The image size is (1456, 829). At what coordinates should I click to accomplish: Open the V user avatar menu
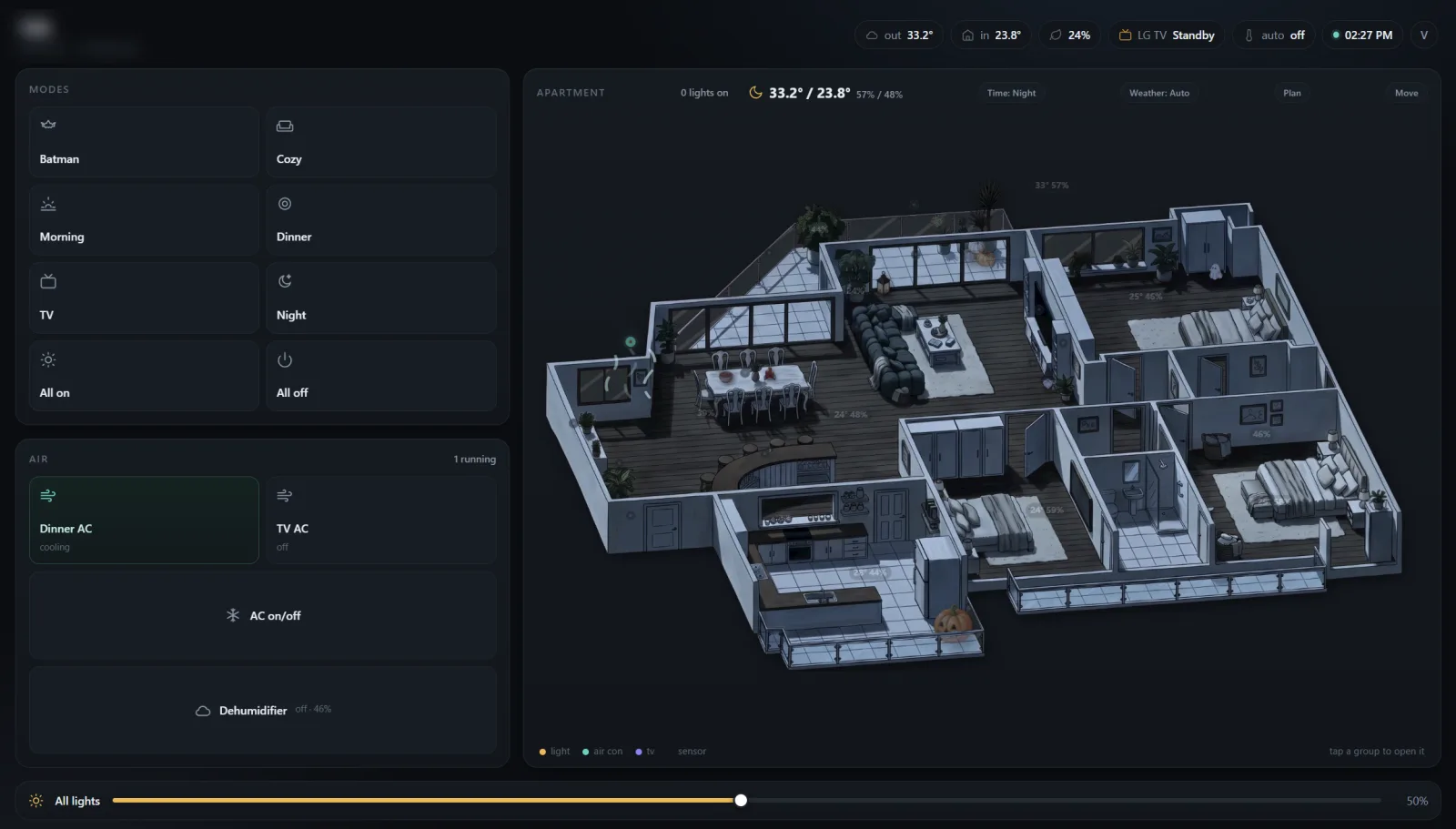click(1424, 35)
